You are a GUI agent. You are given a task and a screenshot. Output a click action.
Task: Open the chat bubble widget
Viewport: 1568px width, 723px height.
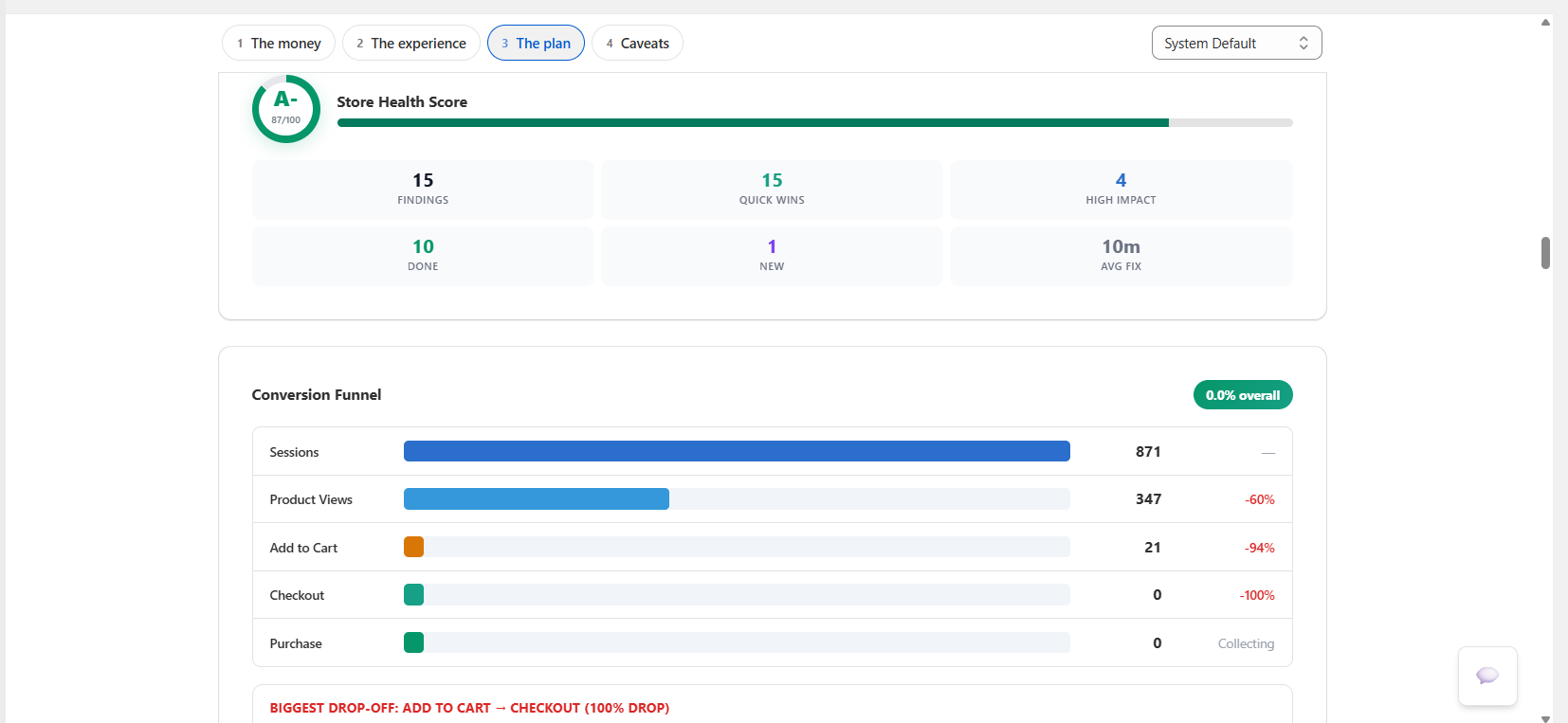coord(1487,676)
